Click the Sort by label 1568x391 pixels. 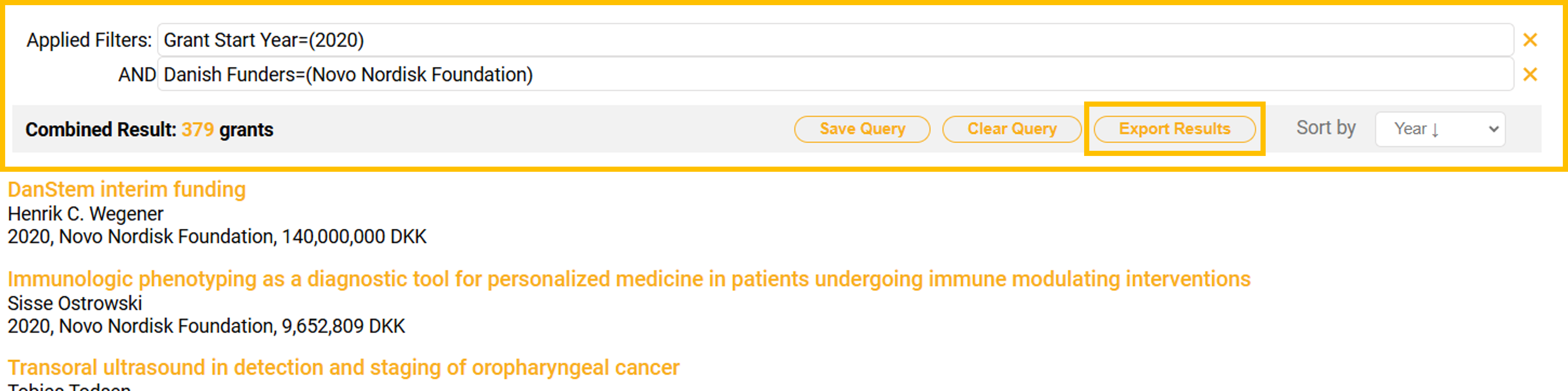(1326, 128)
